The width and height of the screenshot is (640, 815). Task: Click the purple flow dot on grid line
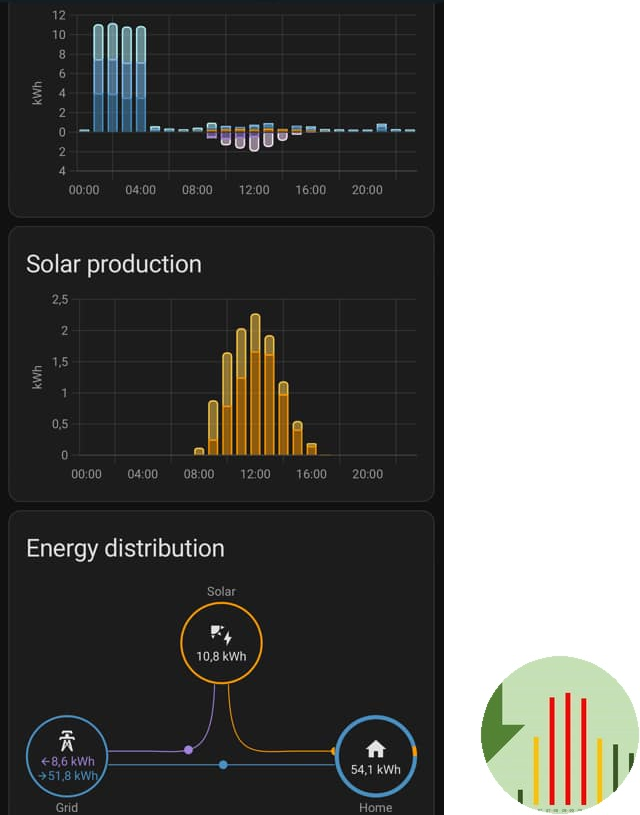[x=188, y=750]
